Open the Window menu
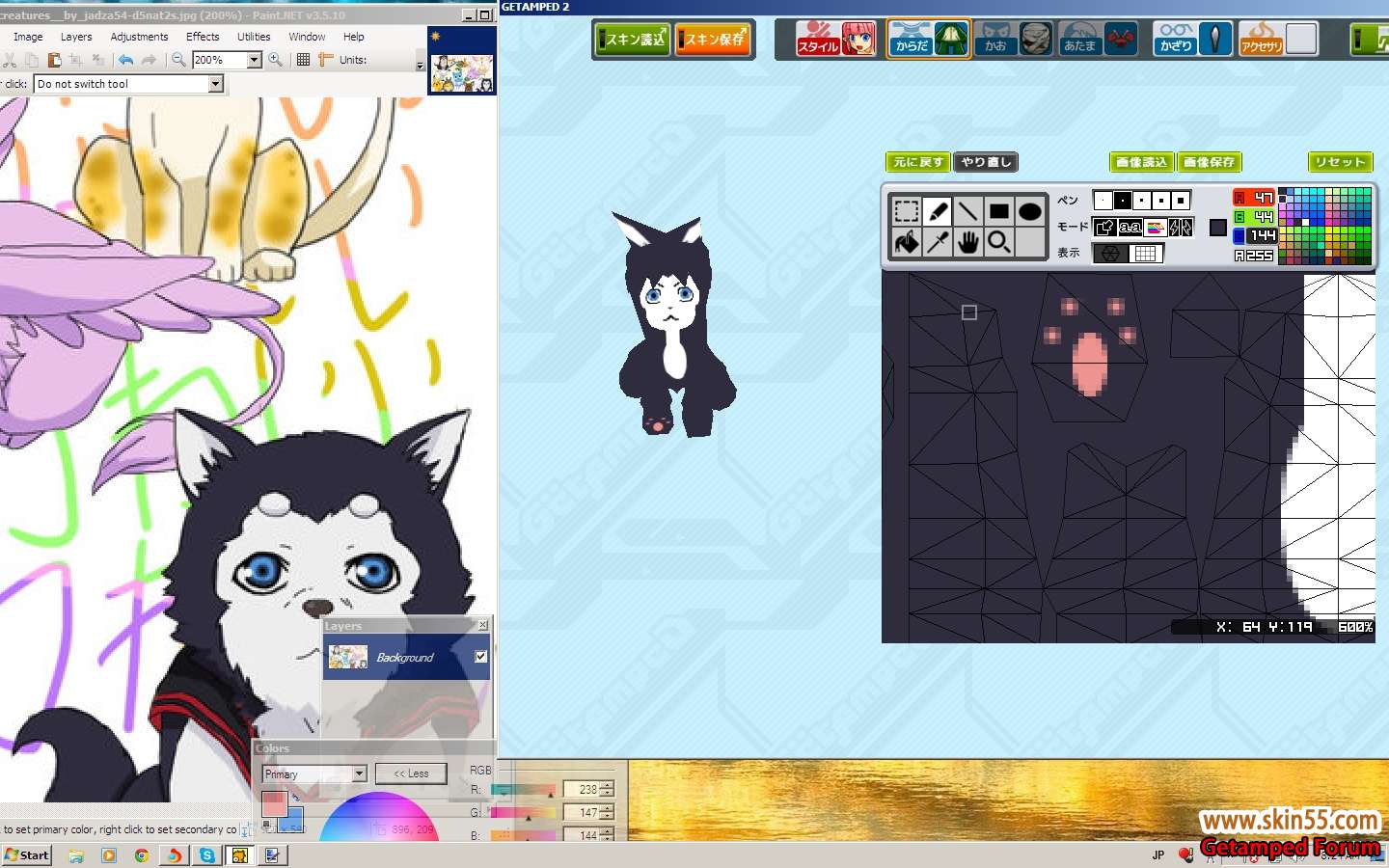 [307, 37]
